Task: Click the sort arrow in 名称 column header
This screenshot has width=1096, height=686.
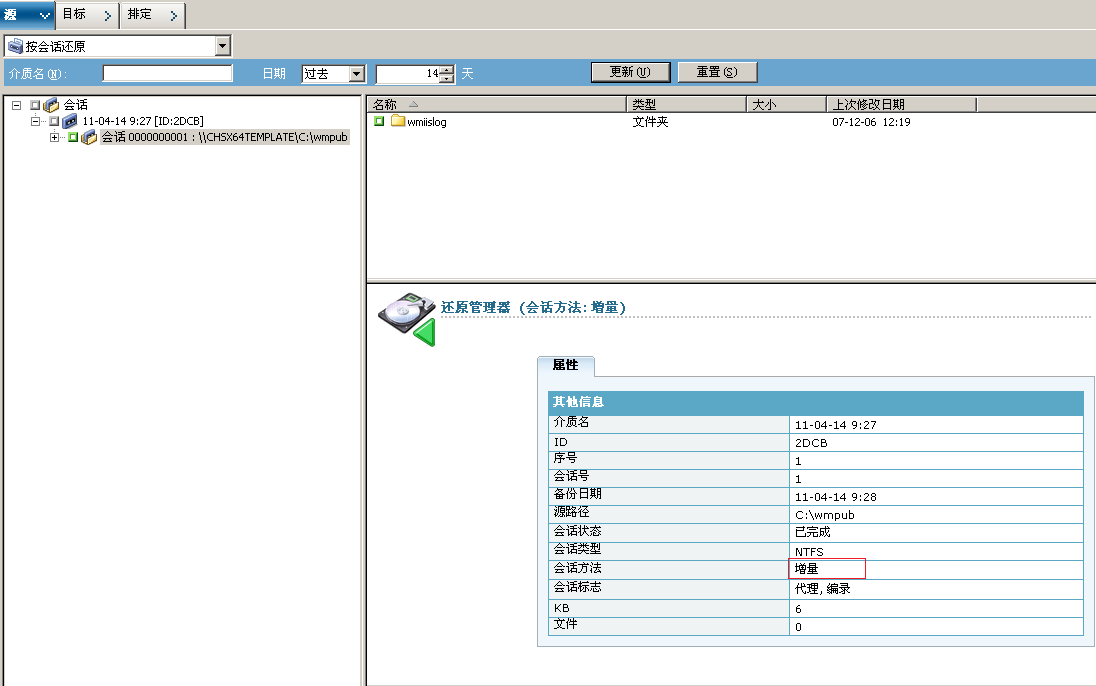Action: 414,104
